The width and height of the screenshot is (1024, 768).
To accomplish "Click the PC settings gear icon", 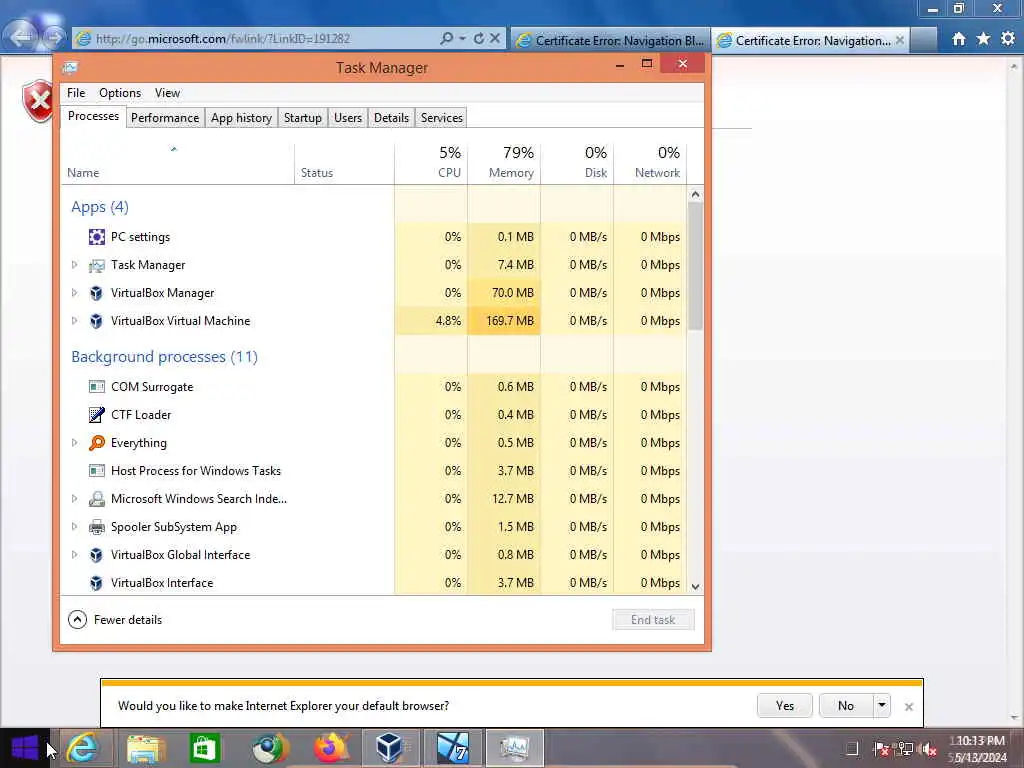I will pyautogui.click(x=97, y=237).
